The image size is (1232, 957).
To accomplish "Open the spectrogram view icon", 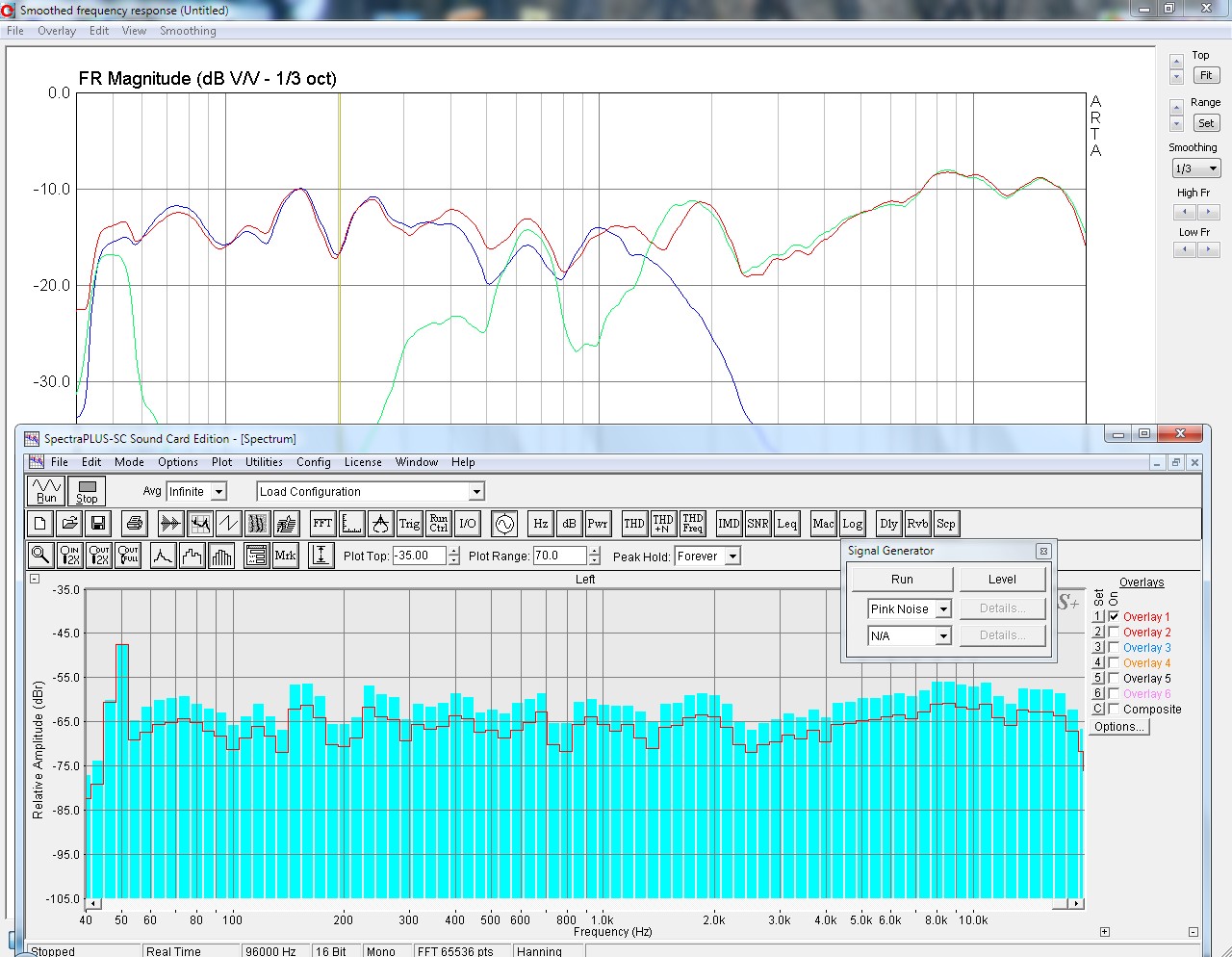I will click(257, 524).
